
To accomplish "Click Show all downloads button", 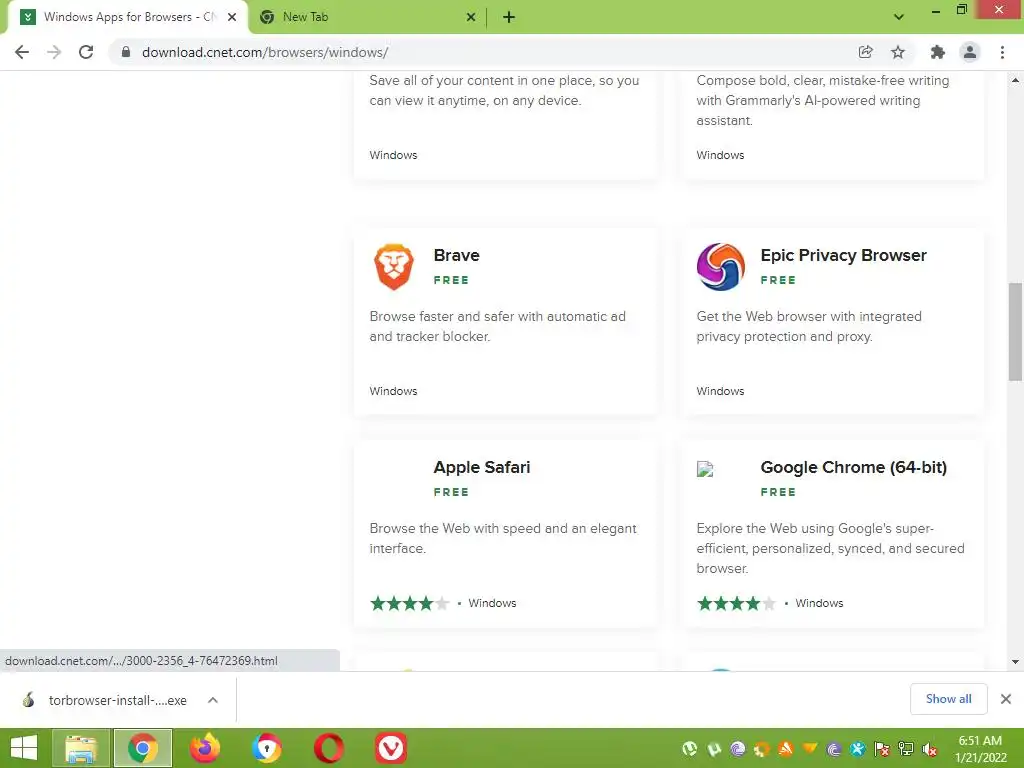I will coord(948,699).
